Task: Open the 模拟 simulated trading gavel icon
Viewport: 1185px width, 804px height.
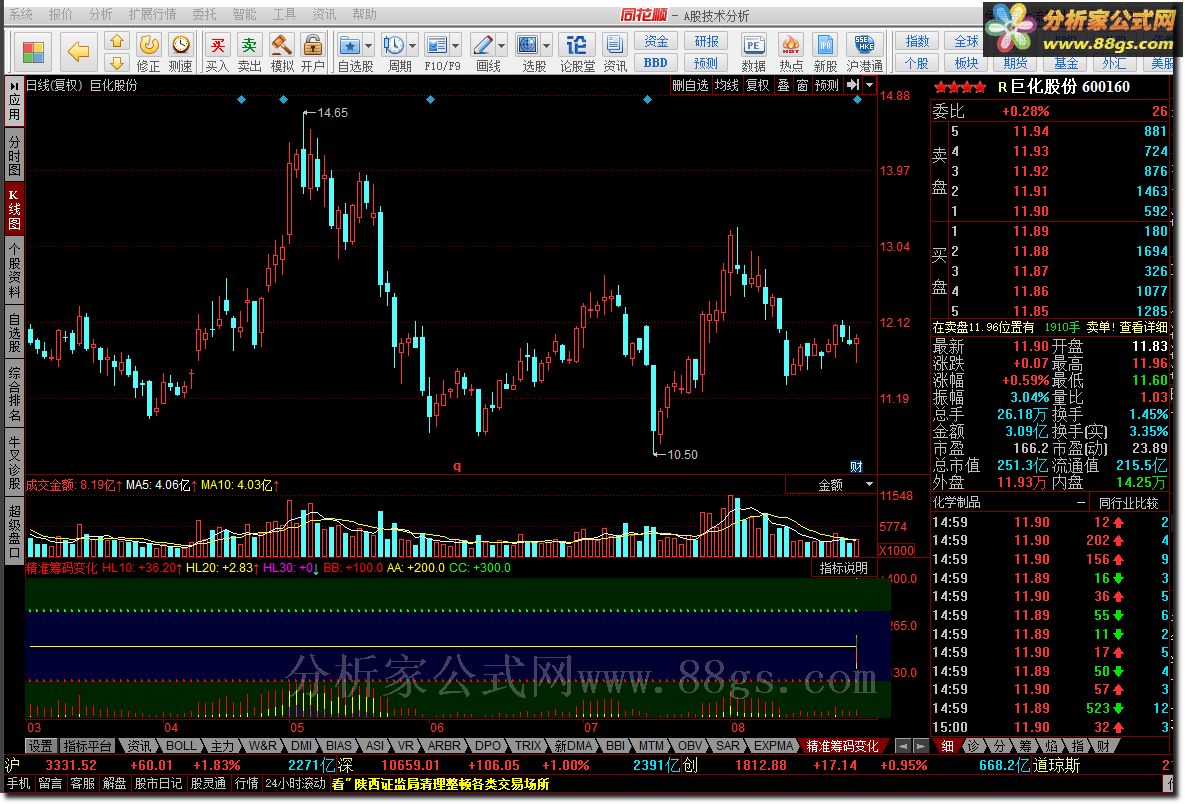Action: pyautogui.click(x=281, y=52)
